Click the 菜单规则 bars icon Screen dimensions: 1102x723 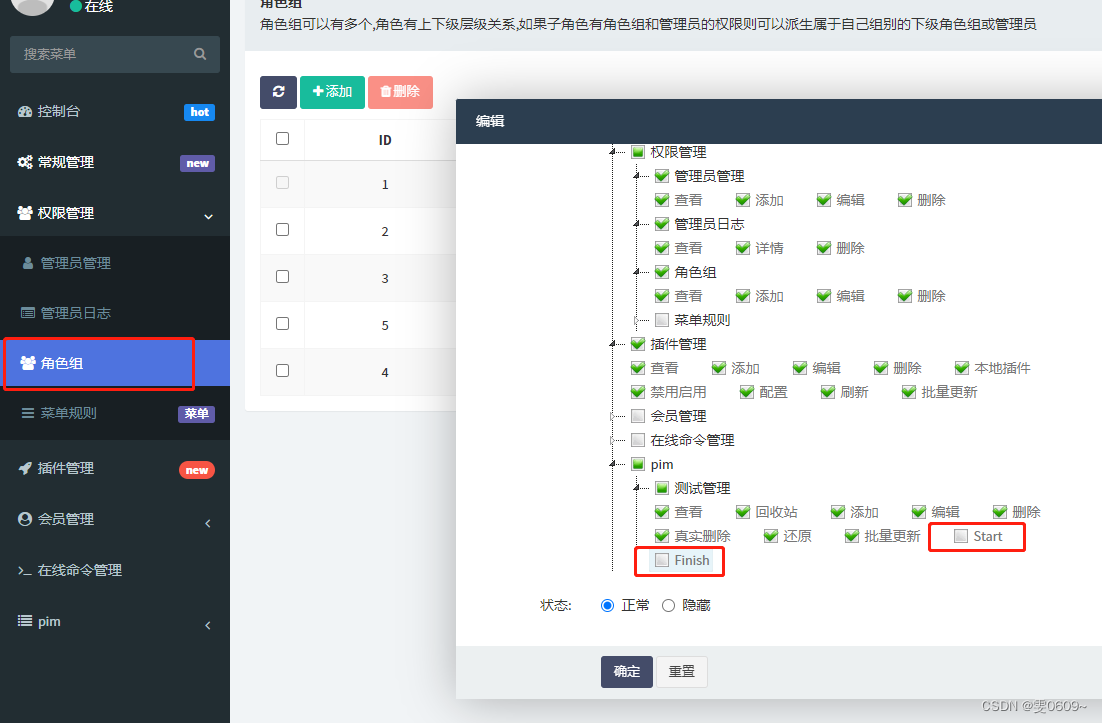[x=28, y=413]
